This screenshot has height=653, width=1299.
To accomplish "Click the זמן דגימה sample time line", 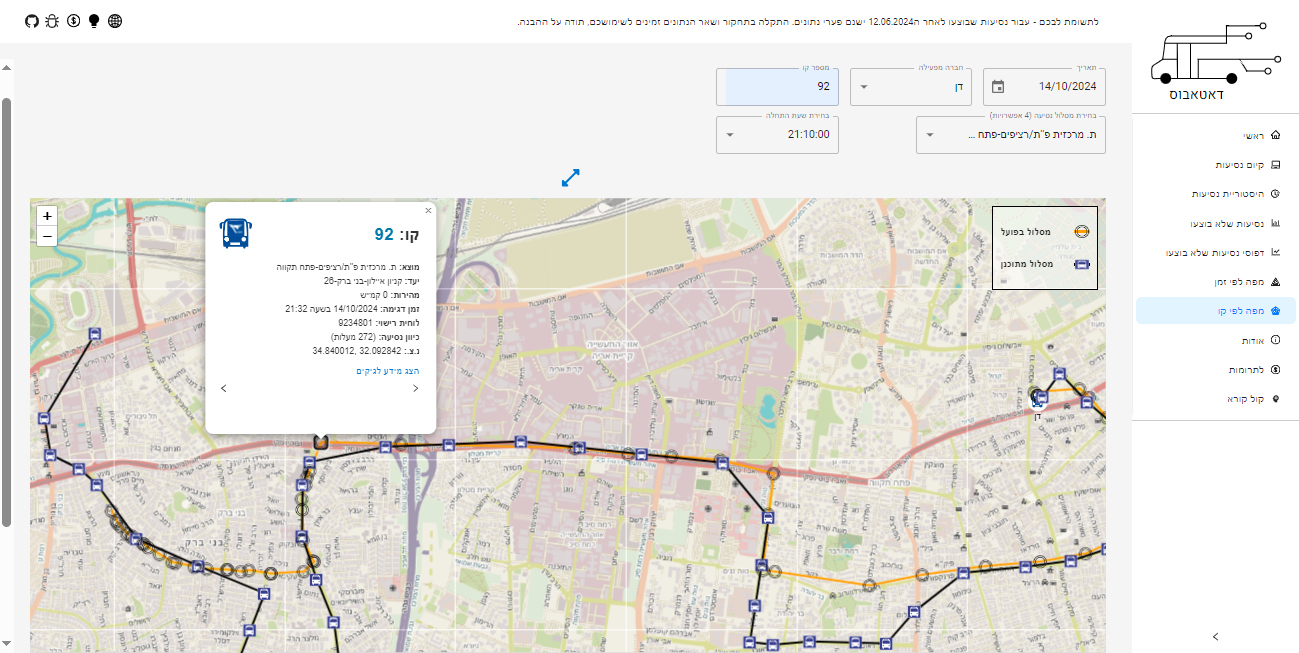I will [x=352, y=309].
